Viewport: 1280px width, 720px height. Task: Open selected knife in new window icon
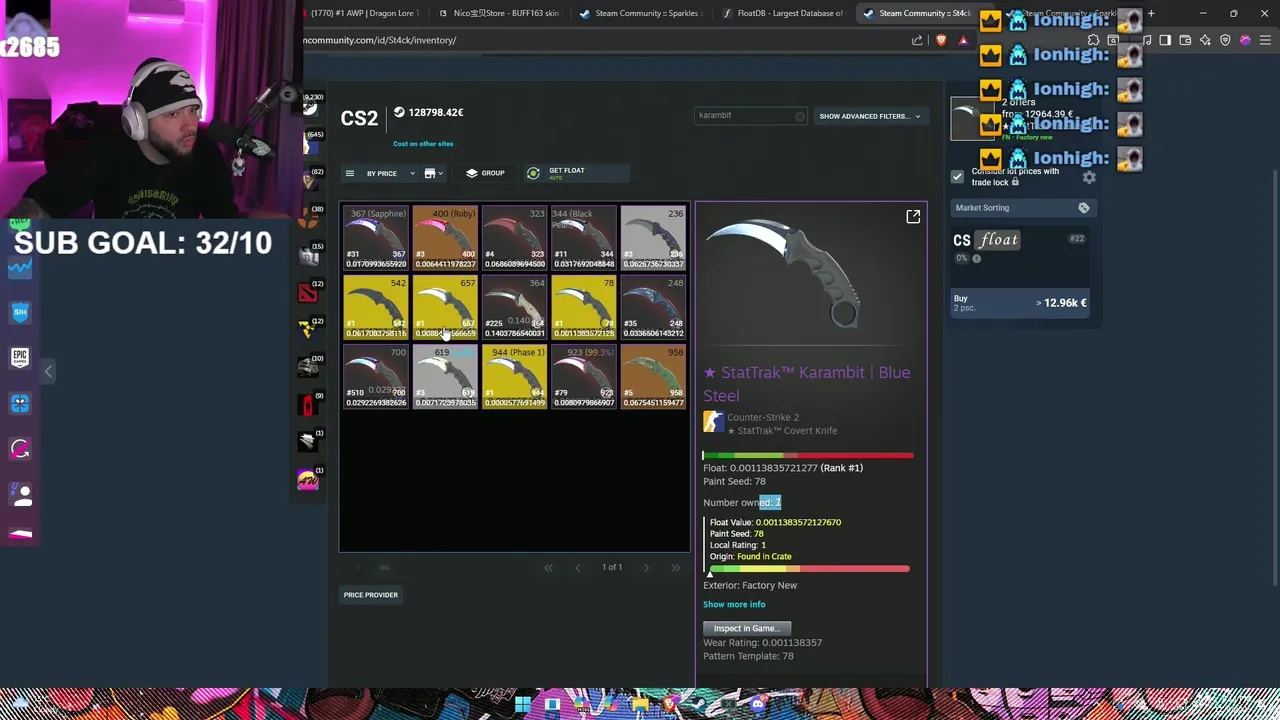point(913,216)
